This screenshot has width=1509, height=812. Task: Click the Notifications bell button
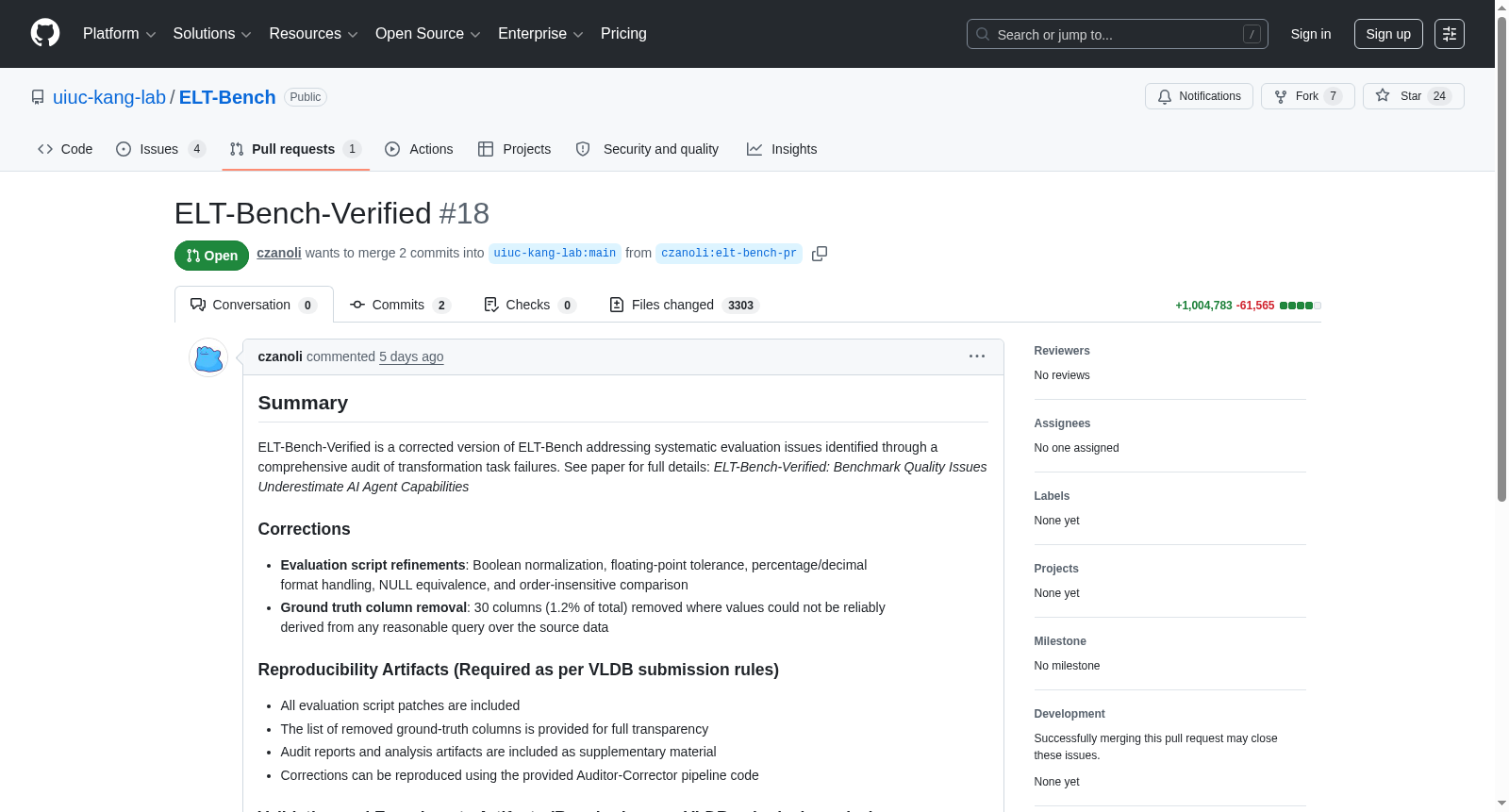click(x=1199, y=96)
